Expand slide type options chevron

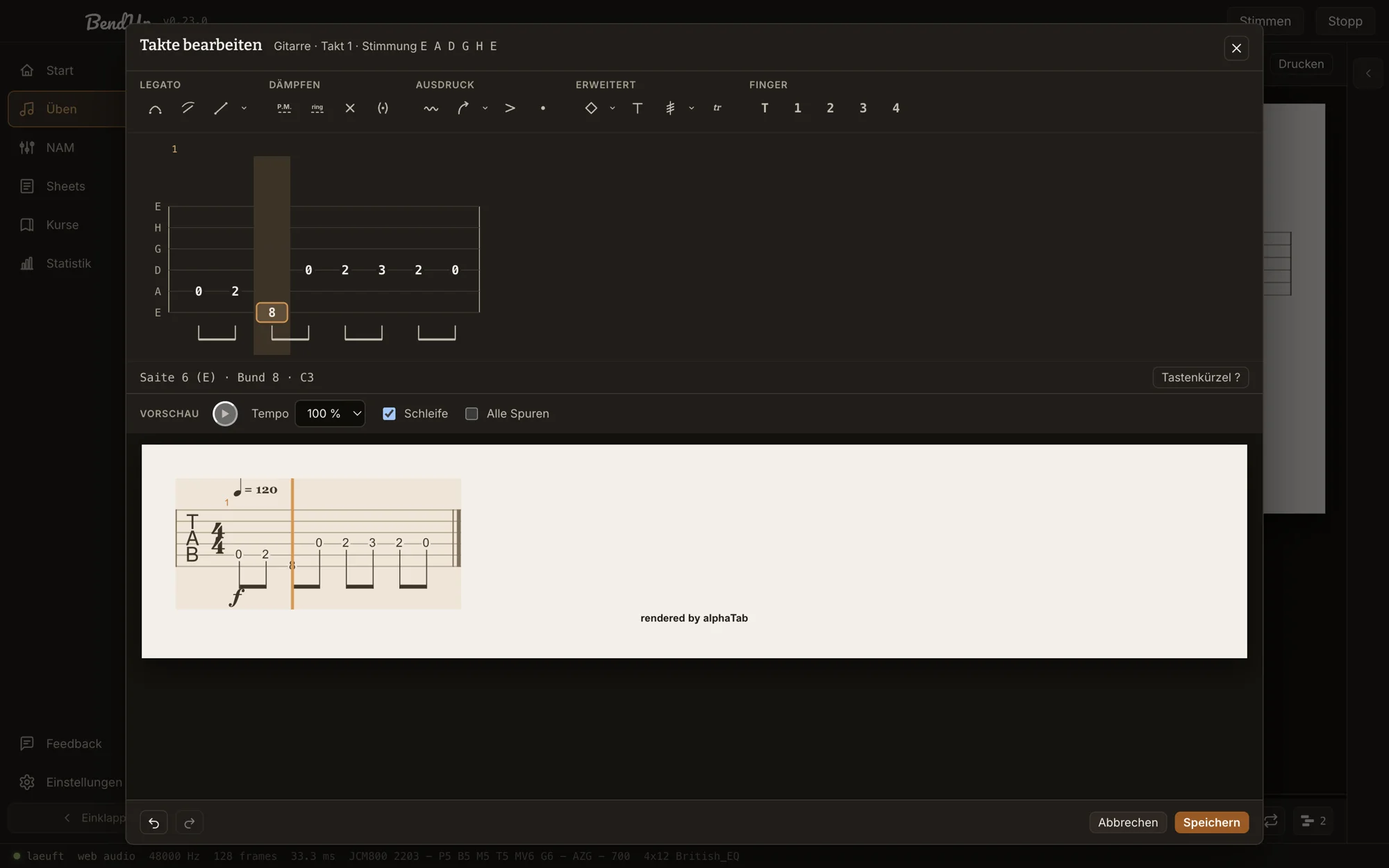click(244, 108)
